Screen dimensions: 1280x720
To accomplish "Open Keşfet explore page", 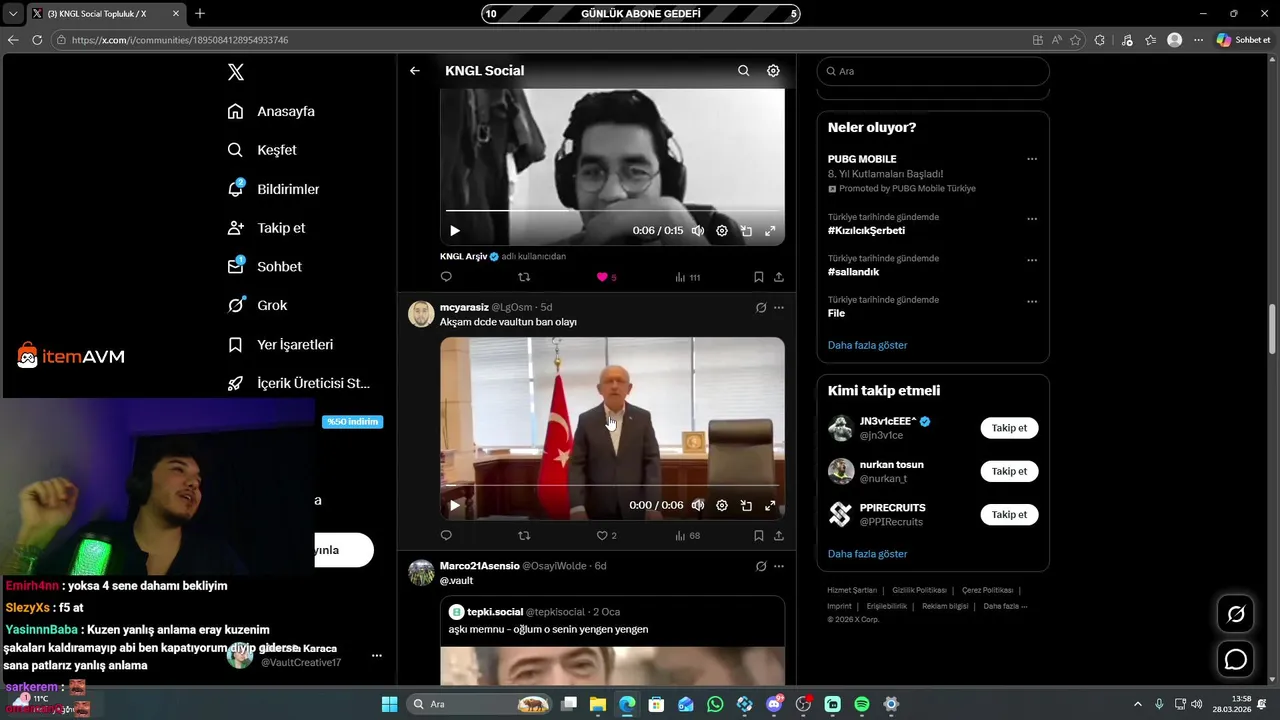I will tap(262, 150).
